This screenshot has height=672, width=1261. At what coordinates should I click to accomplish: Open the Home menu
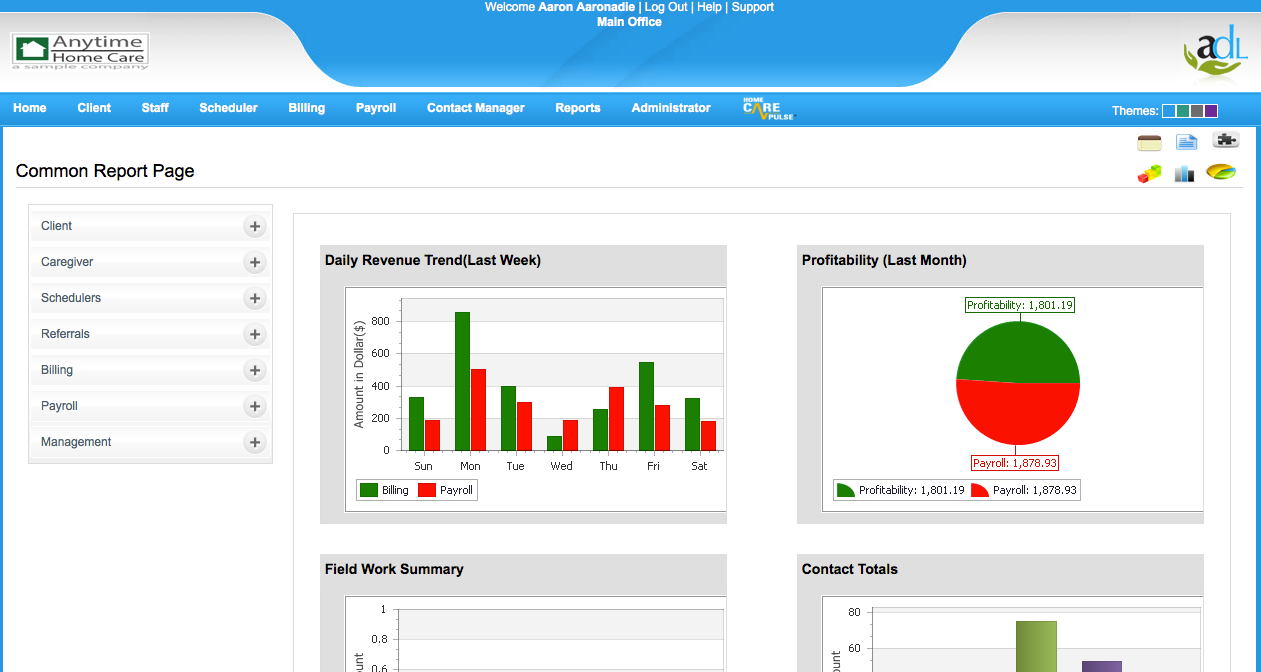30,108
